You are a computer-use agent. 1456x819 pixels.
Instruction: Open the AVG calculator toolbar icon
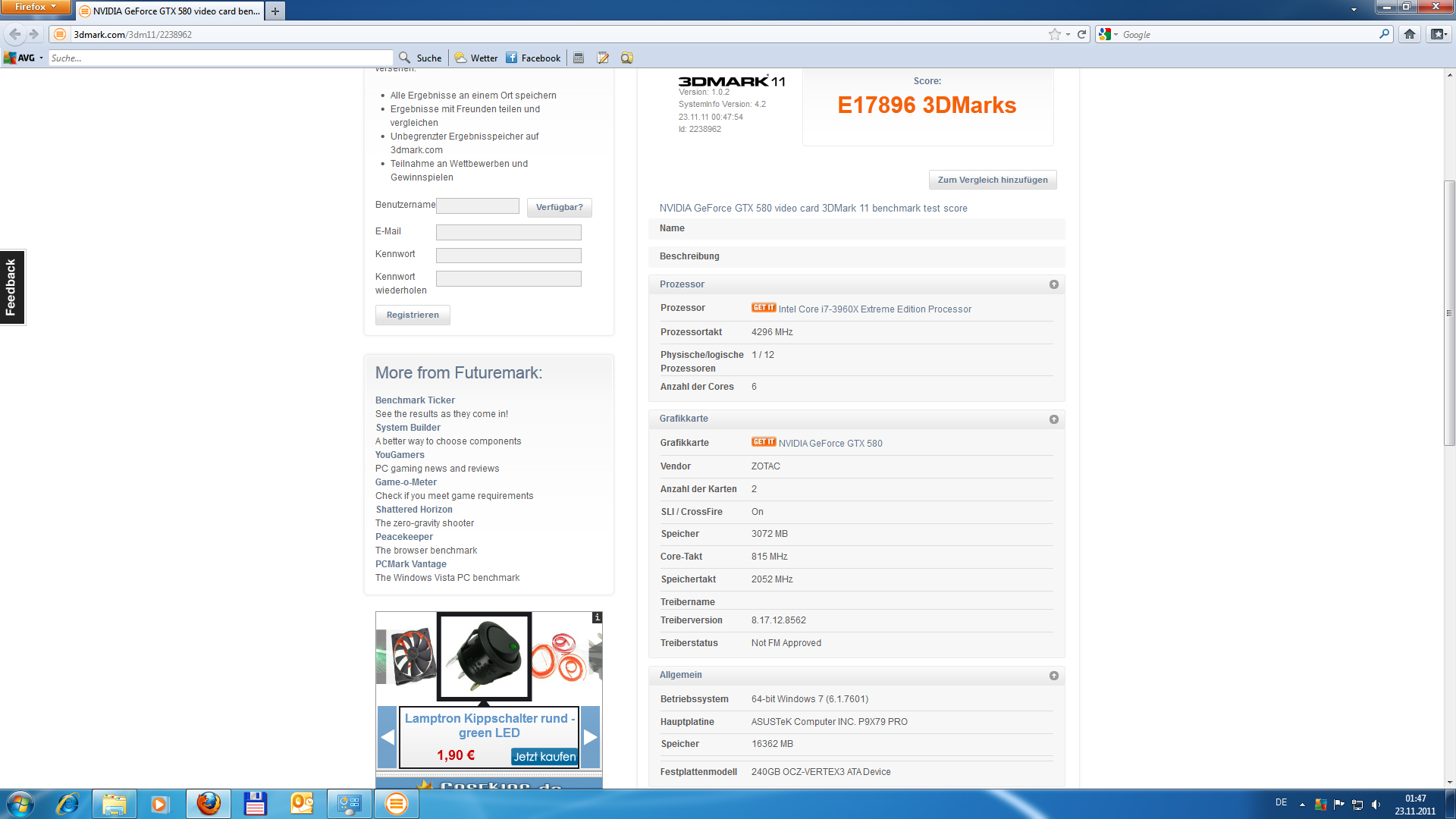click(579, 58)
